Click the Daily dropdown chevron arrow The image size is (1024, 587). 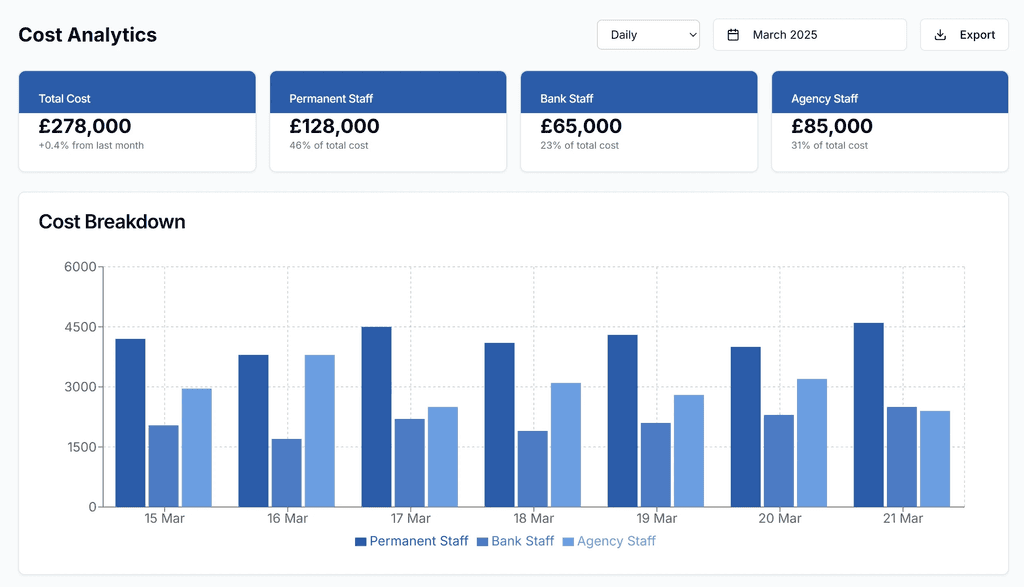tap(692, 35)
